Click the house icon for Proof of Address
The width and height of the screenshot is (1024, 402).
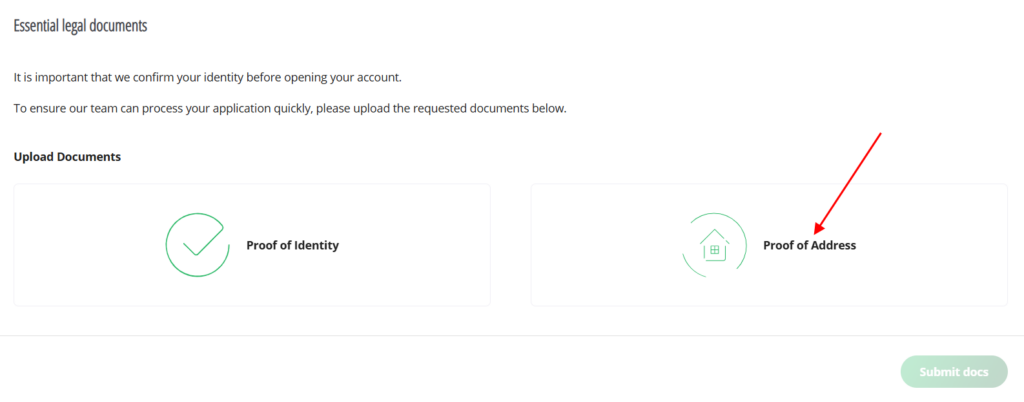point(714,245)
